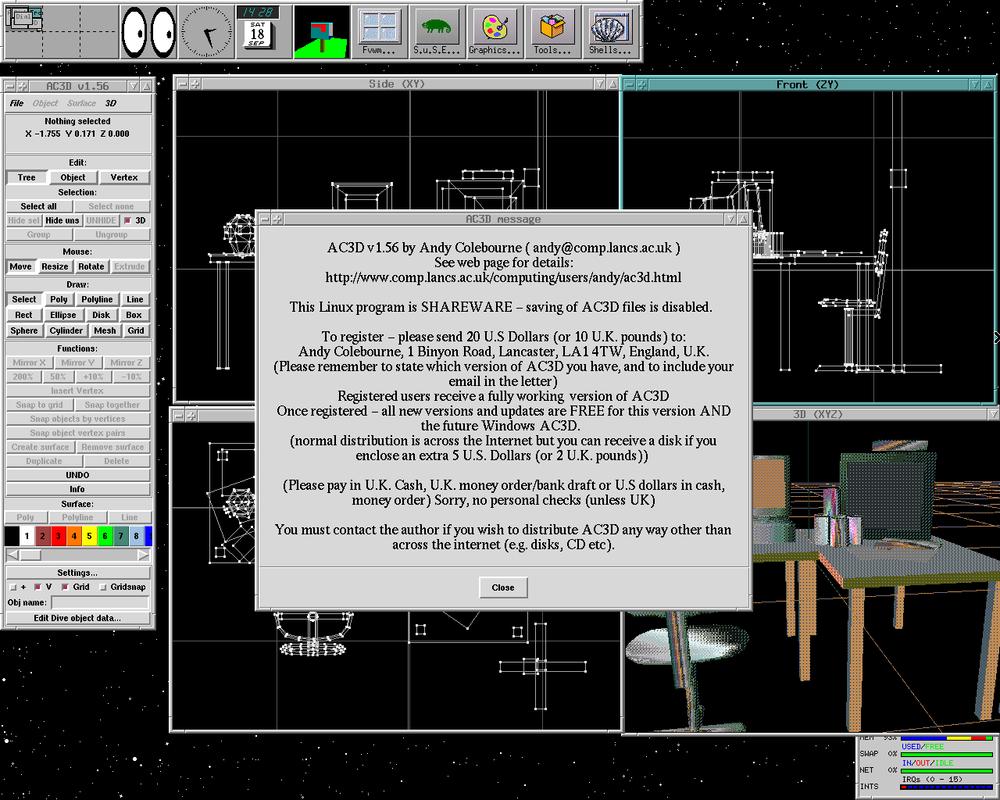This screenshot has width=1000, height=800.
Task: Choose the Grid draw tool
Action: pyautogui.click(x=136, y=330)
